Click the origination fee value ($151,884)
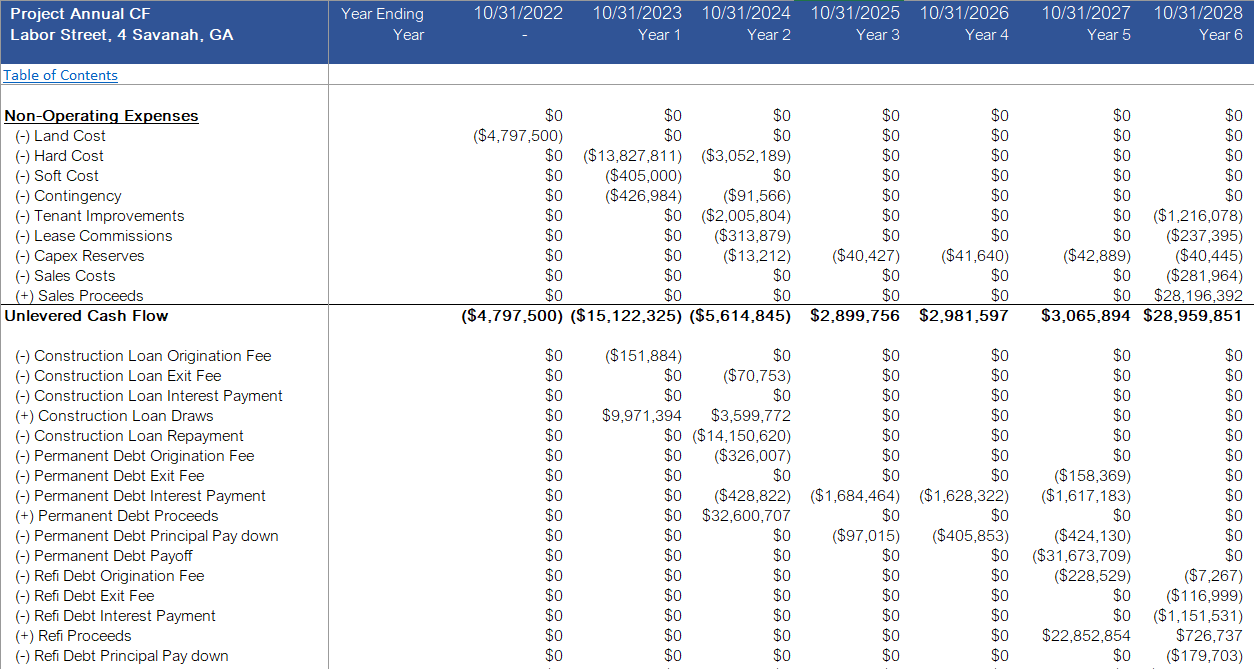 644,356
